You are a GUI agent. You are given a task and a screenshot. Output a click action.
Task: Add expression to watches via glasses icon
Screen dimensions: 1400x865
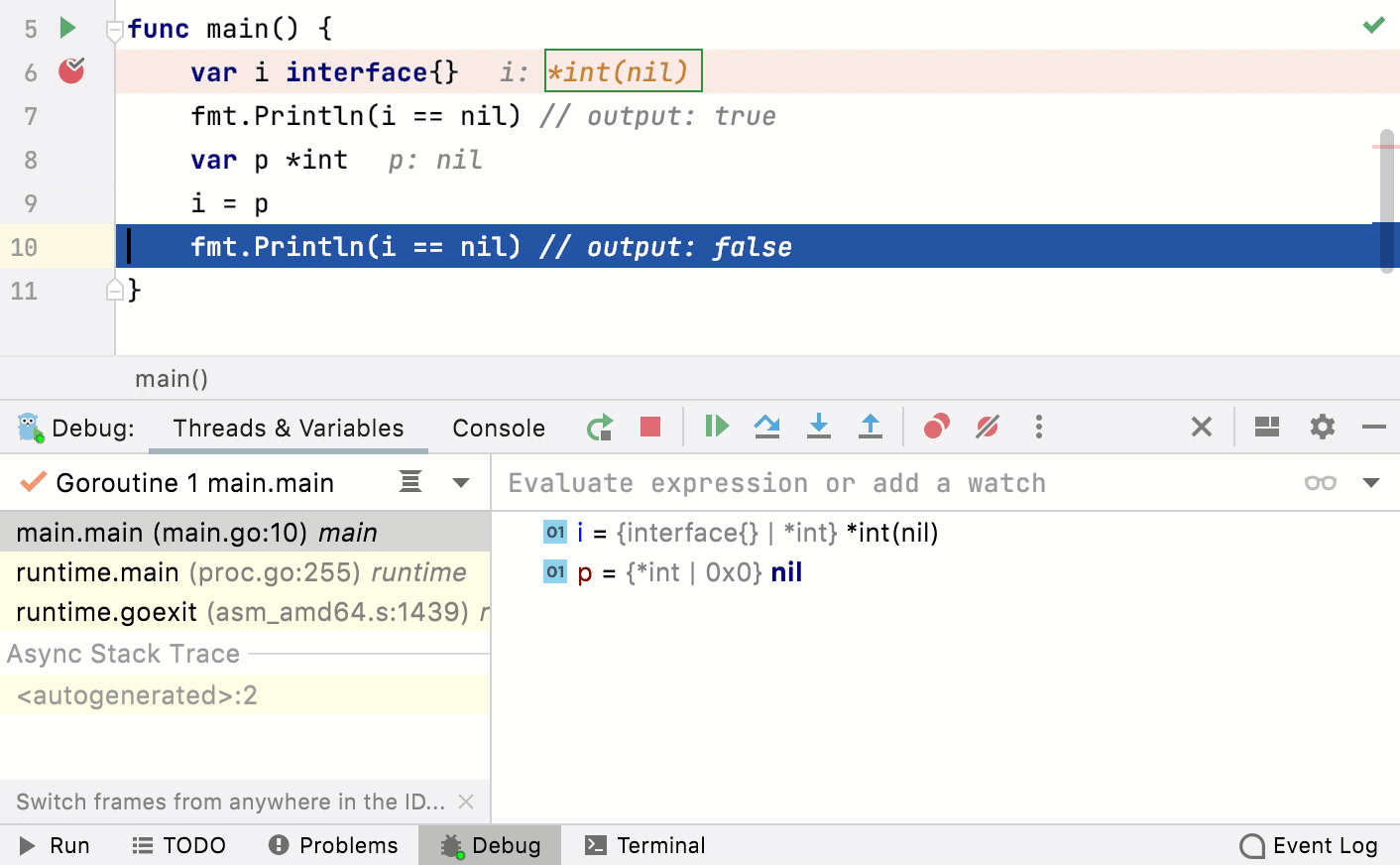(1321, 483)
